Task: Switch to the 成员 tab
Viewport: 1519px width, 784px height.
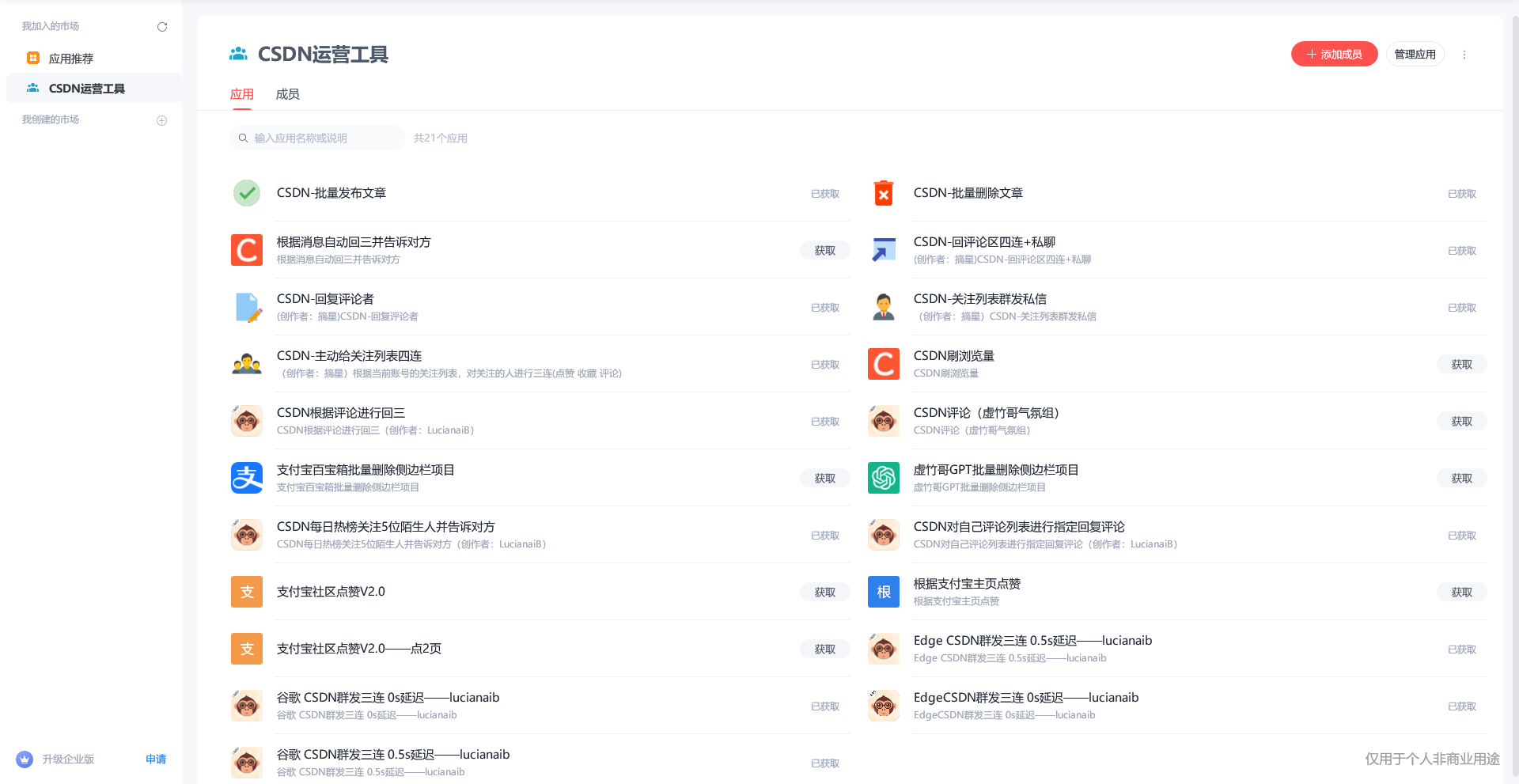Action: click(x=287, y=94)
